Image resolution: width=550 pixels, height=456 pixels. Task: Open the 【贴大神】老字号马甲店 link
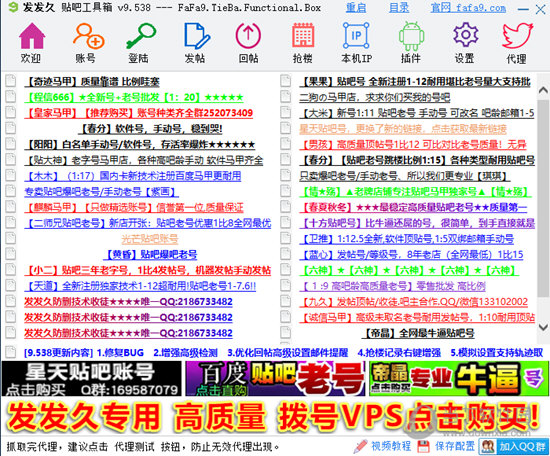point(144,160)
